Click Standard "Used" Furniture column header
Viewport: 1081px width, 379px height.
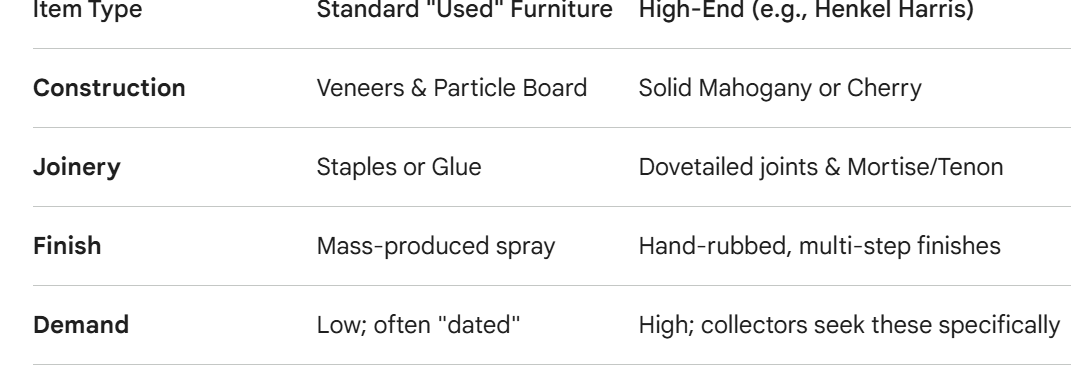(x=465, y=10)
